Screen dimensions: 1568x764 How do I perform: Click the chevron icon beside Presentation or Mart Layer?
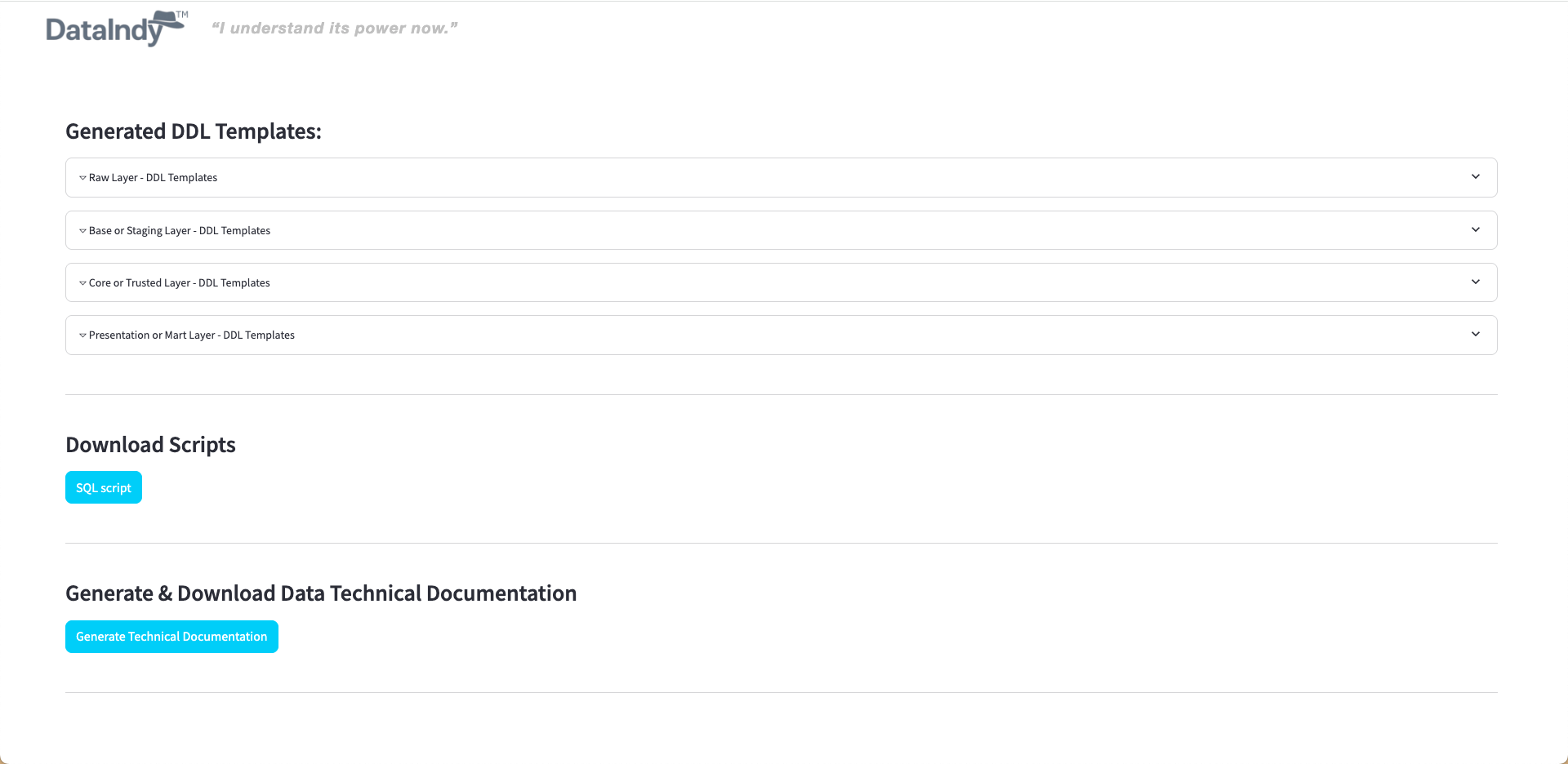tap(82, 335)
